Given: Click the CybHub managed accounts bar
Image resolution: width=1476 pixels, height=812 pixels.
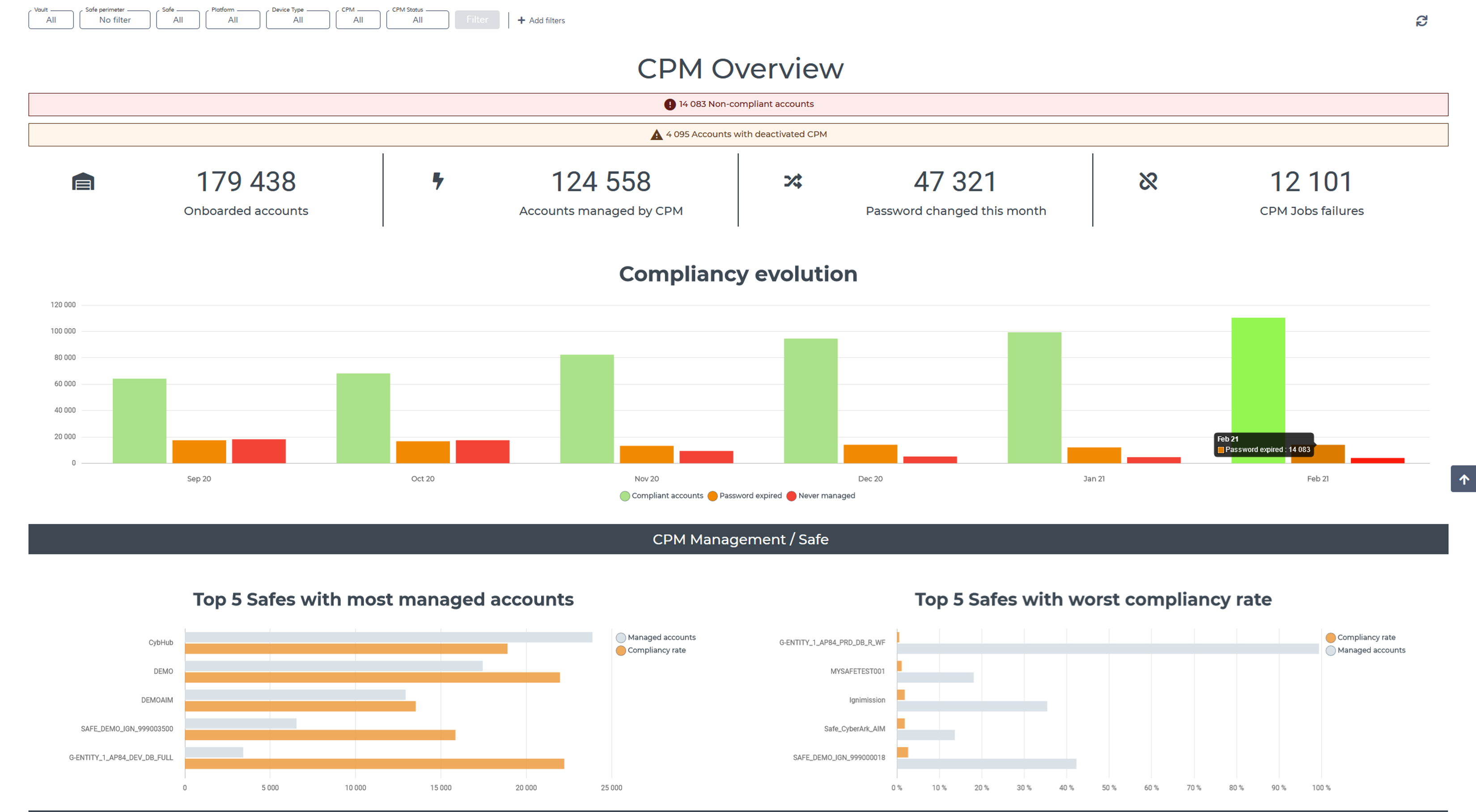Looking at the screenshot, I should click(x=388, y=637).
